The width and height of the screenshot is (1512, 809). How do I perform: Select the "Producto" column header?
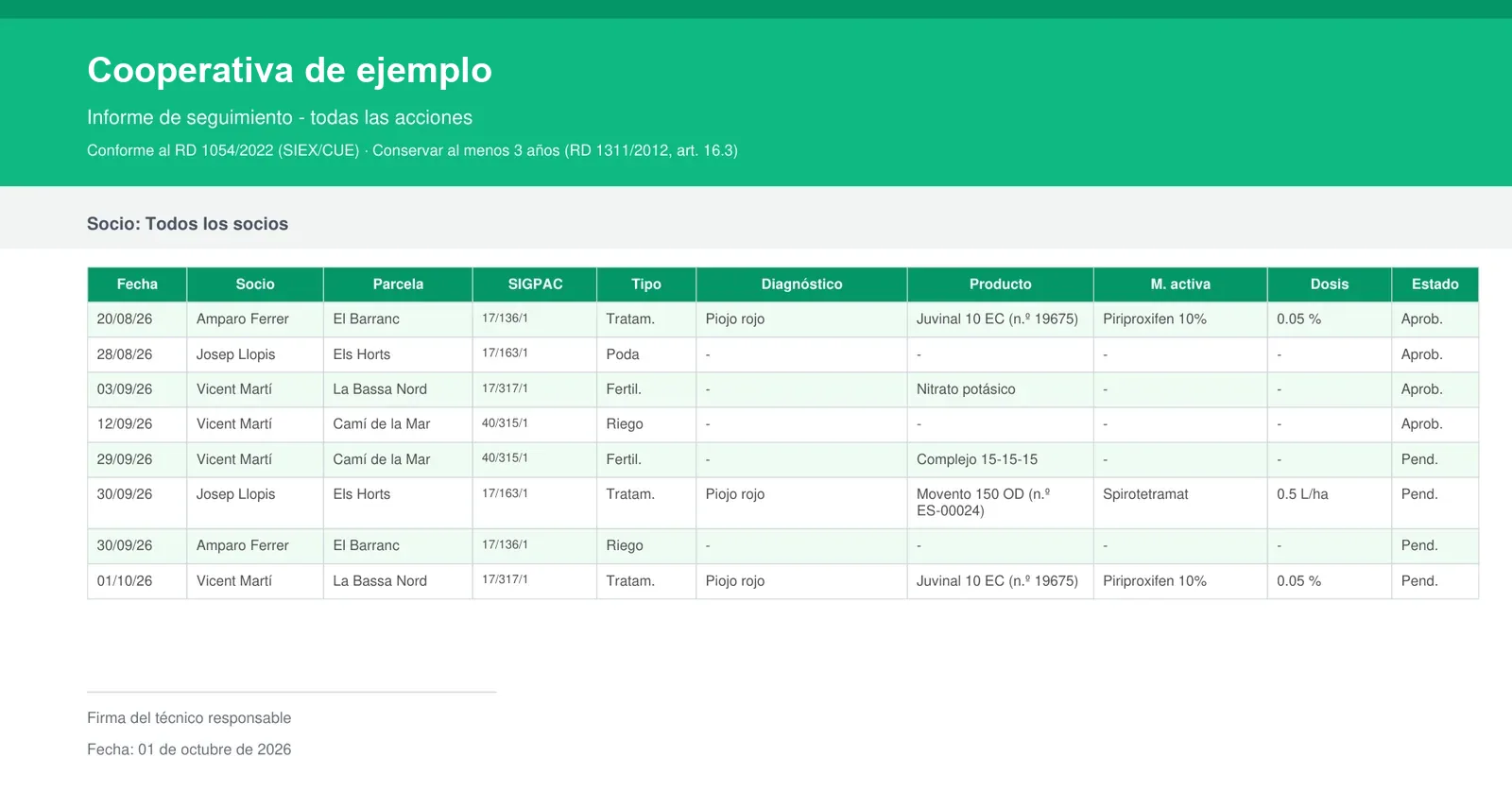click(x=1000, y=284)
